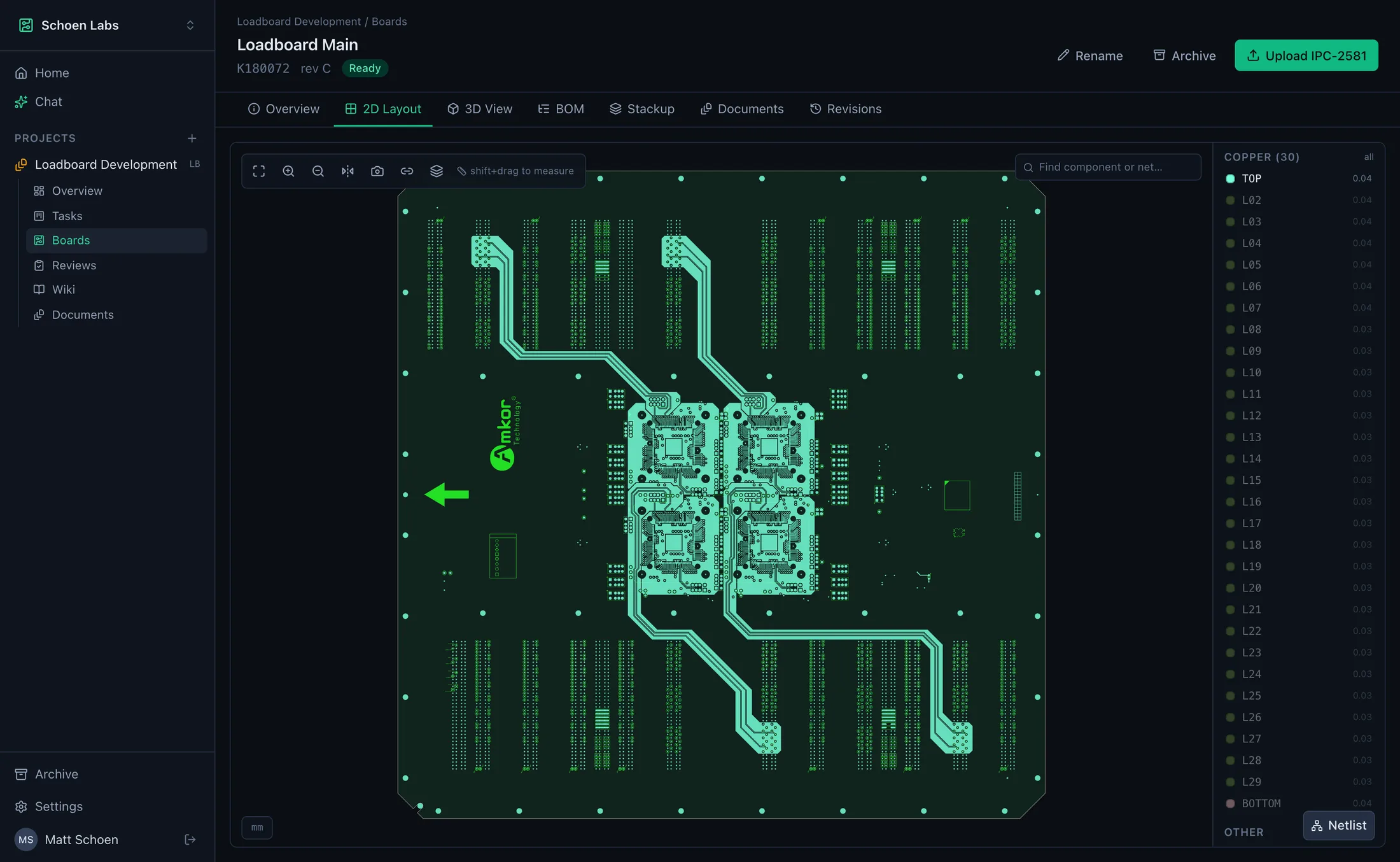
Task: Select the 2D Layout tab
Action: tap(383, 109)
